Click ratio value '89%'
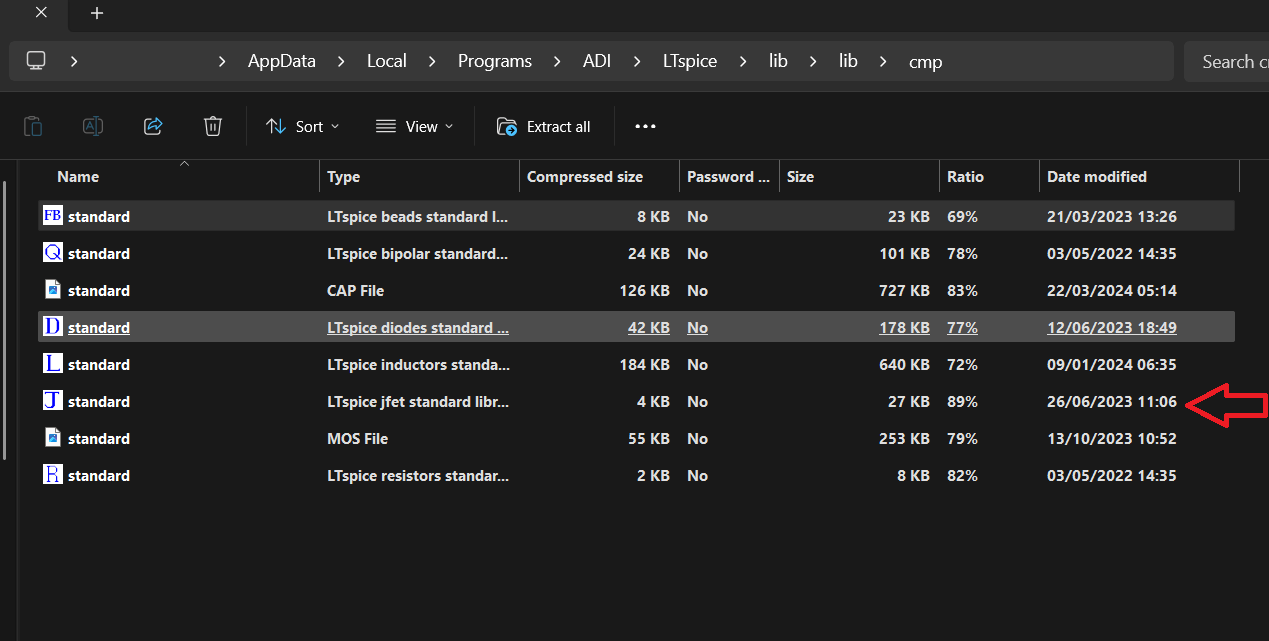1269x641 pixels. point(962,401)
